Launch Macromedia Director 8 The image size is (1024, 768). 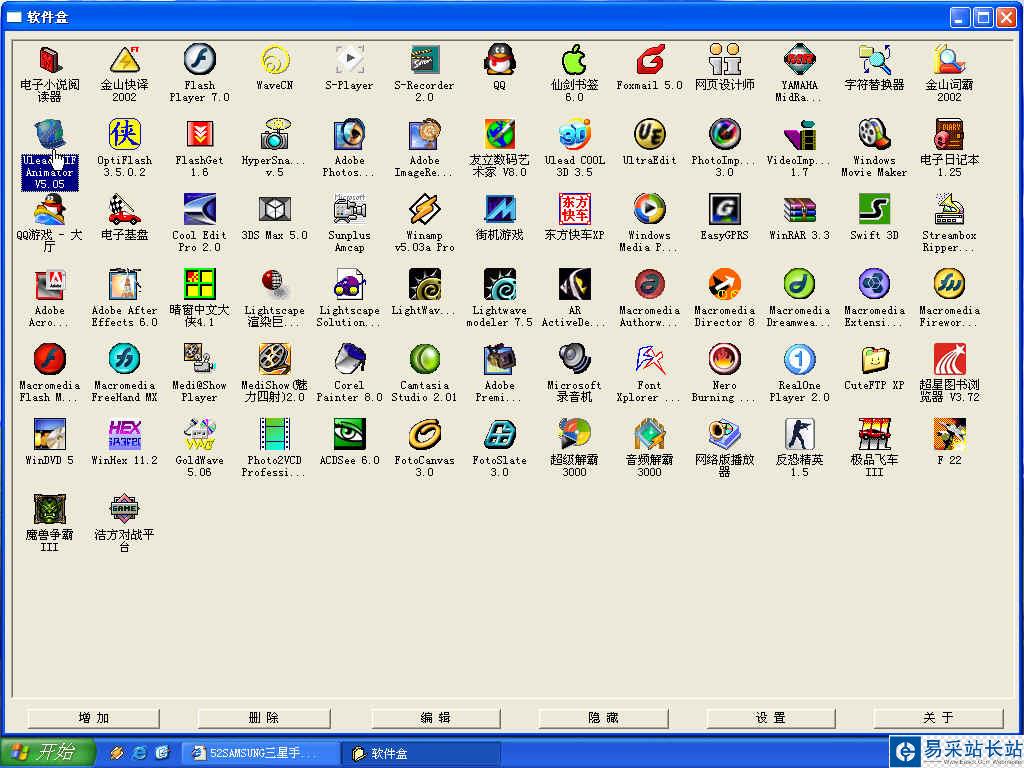(x=724, y=285)
